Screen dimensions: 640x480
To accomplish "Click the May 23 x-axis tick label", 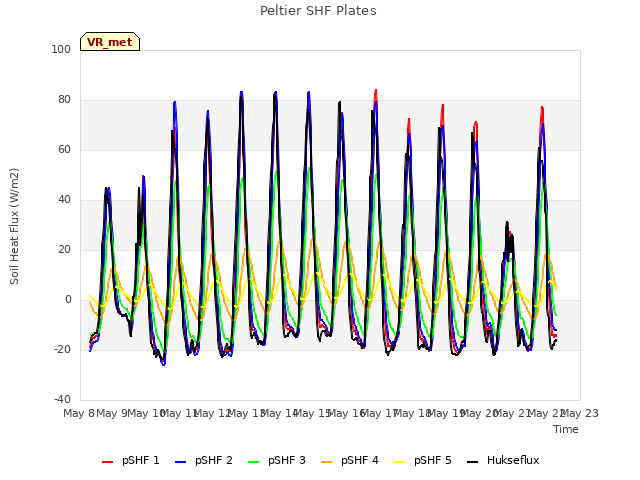I will [x=581, y=413].
